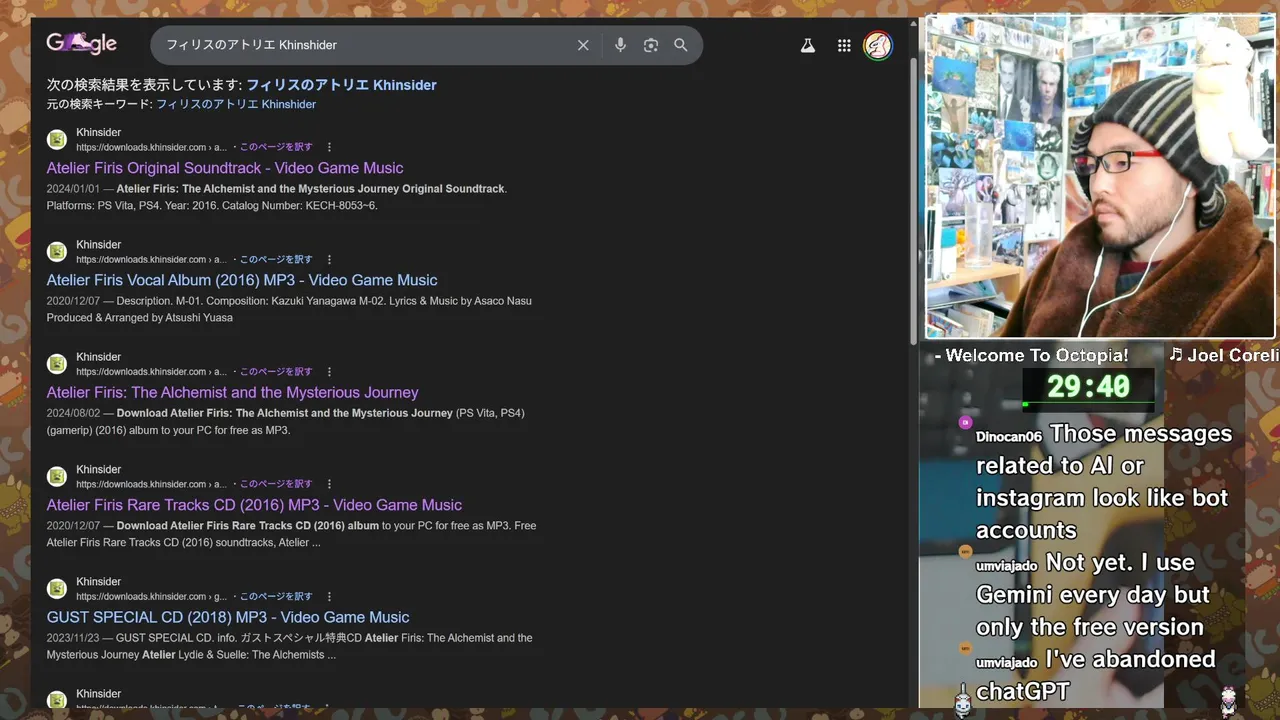This screenshot has width=1280, height=720.
Task: Click Khinsider favicon of GUST SPECIAL CD result
Action: point(57,589)
